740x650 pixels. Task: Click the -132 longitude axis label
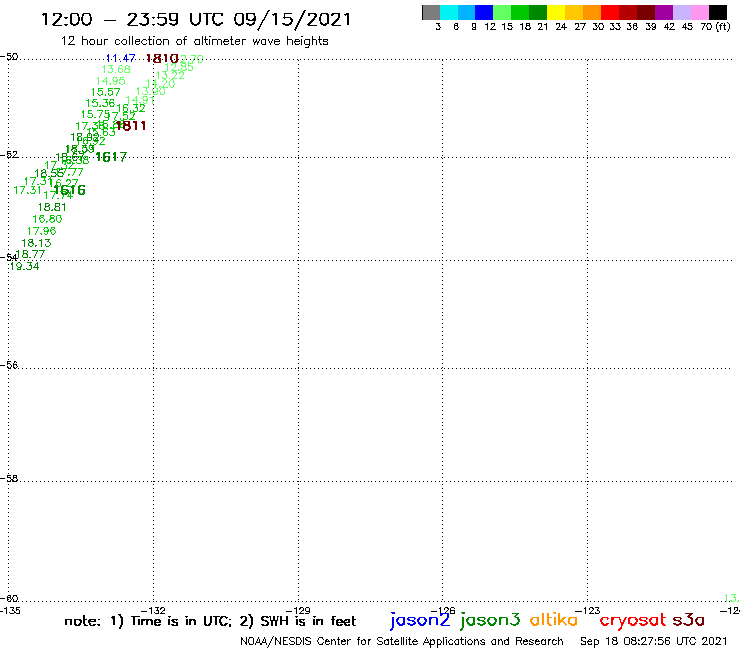[154, 611]
